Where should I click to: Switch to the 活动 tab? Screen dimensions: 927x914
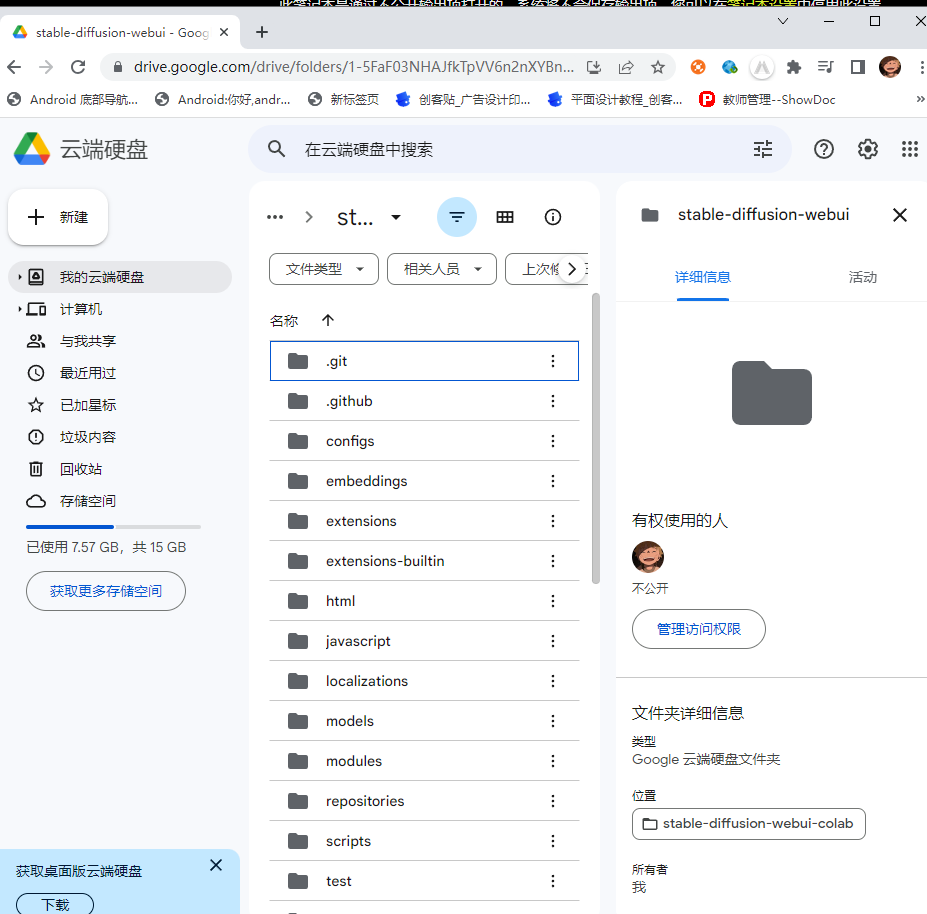(x=862, y=277)
